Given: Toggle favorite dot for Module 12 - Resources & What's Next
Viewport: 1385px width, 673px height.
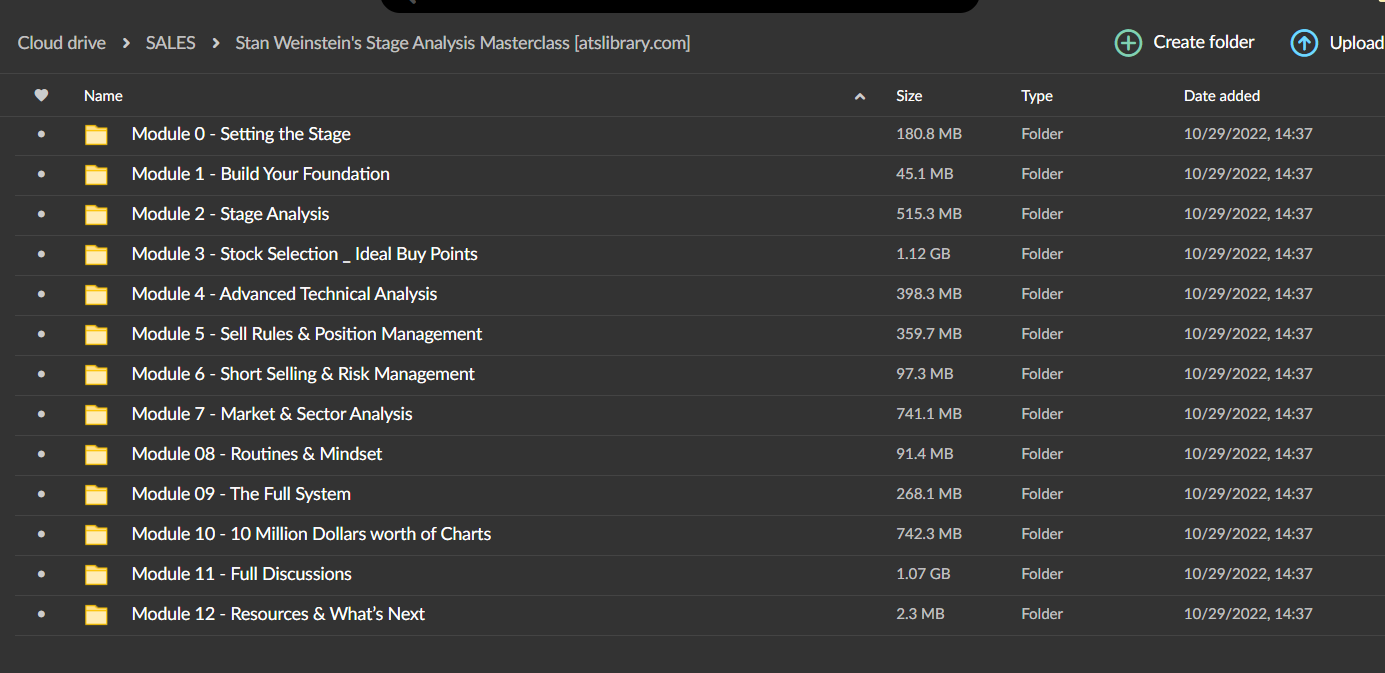Looking at the screenshot, I should (41, 614).
